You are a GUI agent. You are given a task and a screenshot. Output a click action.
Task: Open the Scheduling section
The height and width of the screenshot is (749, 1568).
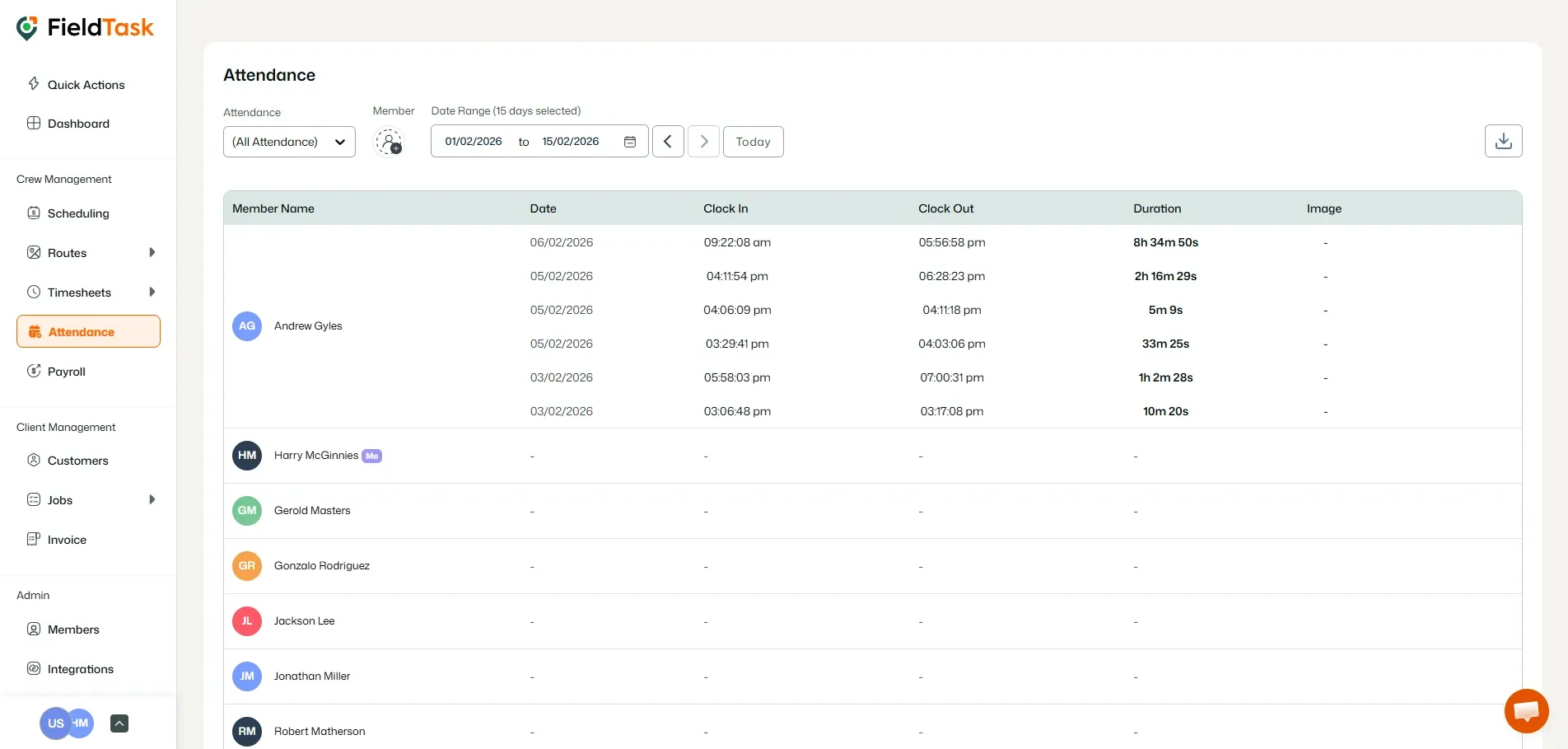[78, 213]
